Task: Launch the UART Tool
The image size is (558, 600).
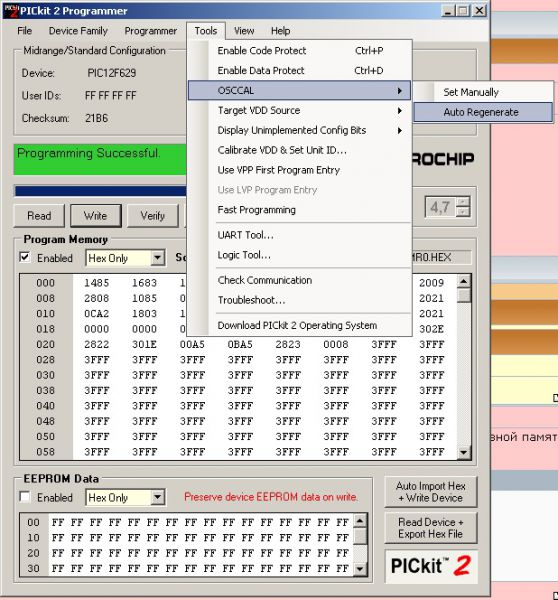Action: (x=300, y=235)
